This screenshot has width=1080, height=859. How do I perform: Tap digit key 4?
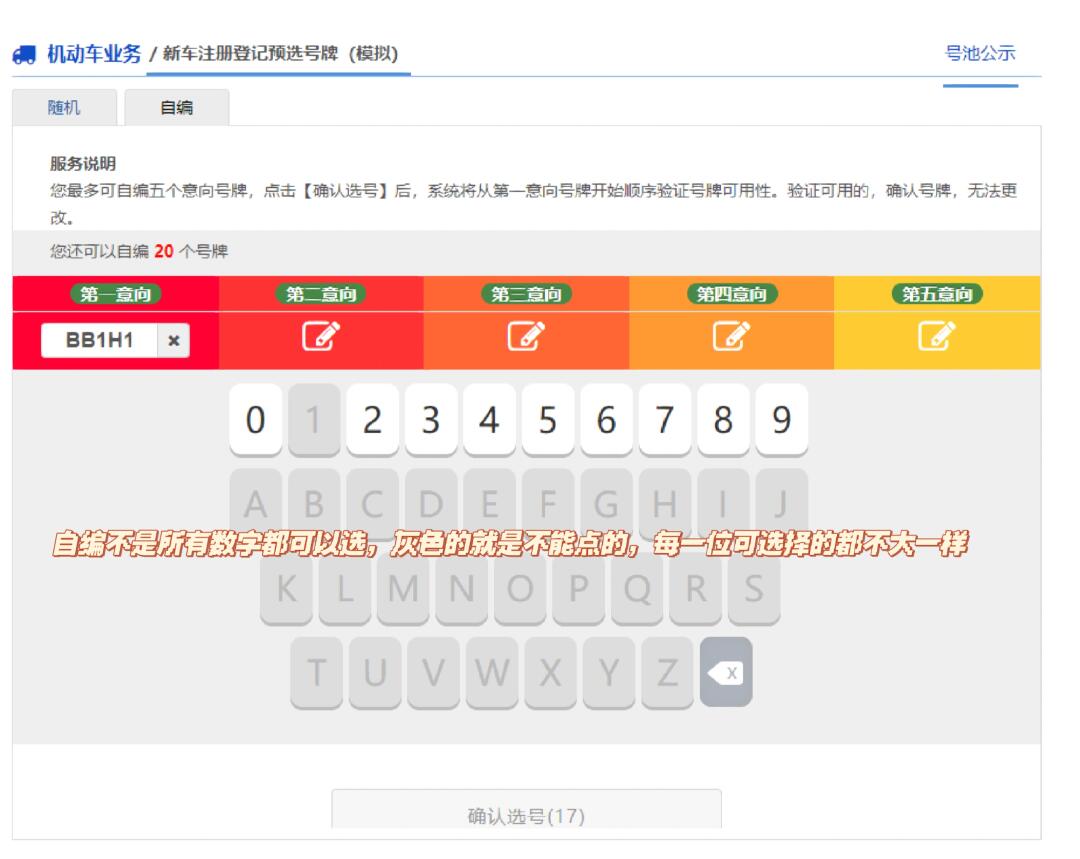coord(489,420)
